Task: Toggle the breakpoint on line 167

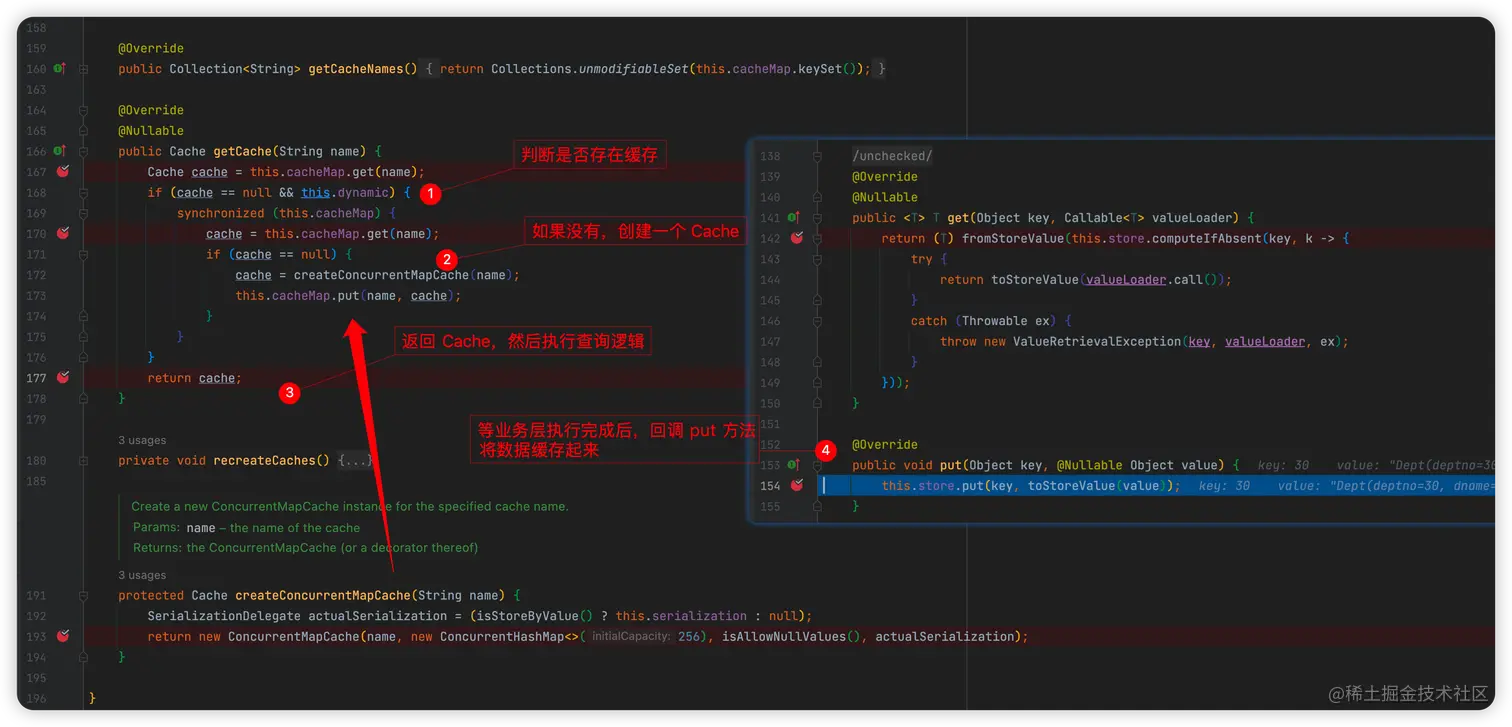Action: tap(61, 171)
